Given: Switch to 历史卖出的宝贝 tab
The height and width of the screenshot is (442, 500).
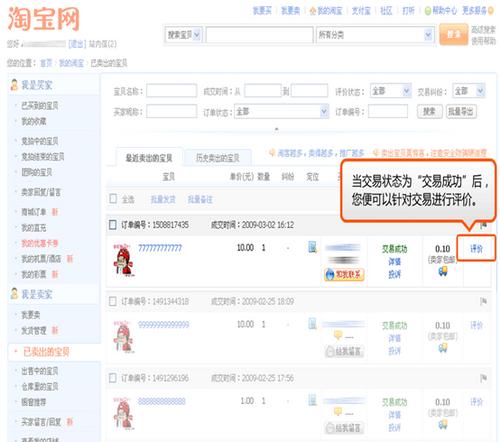Looking at the screenshot, I should coord(217,158).
